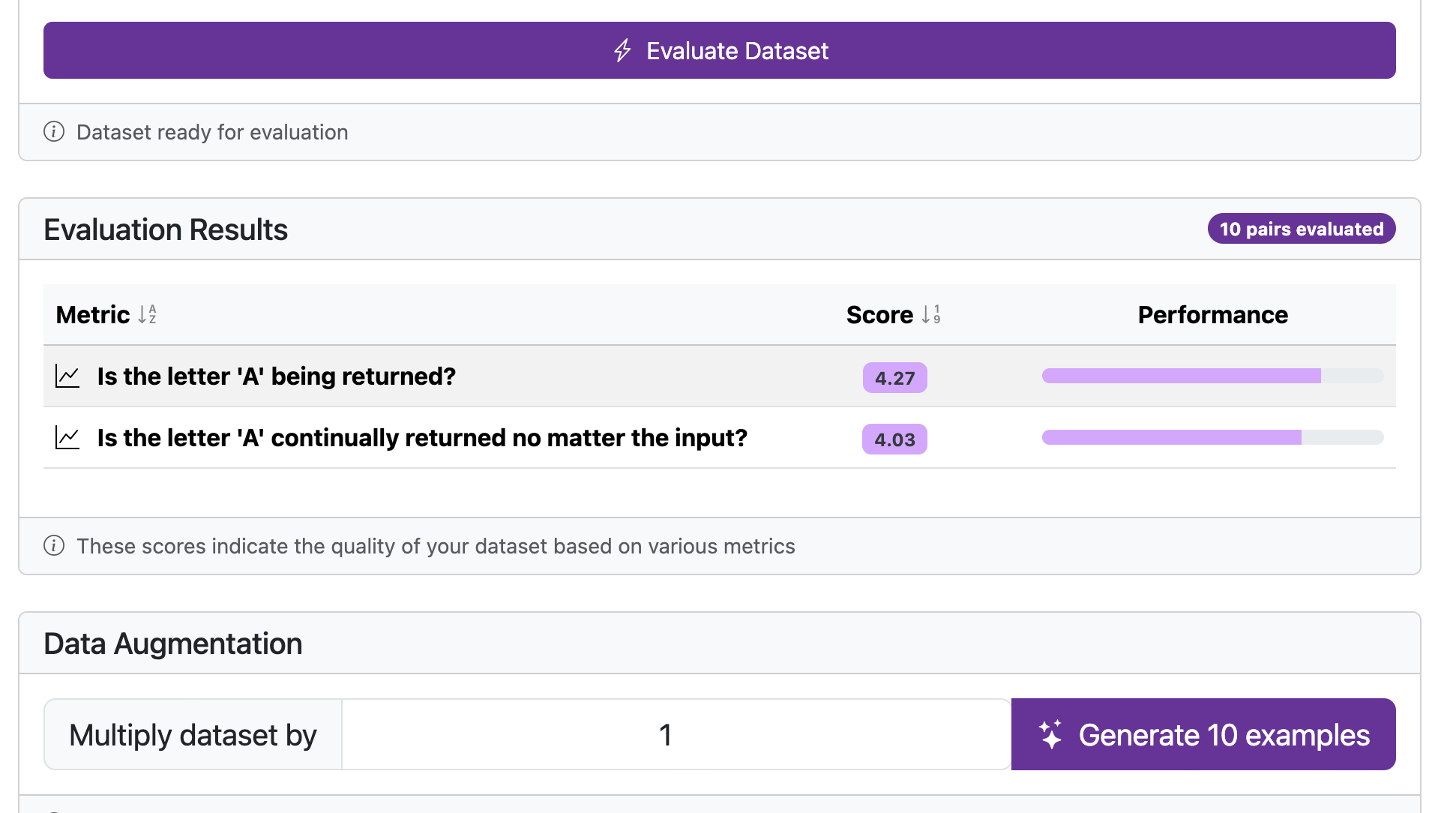The width and height of the screenshot is (1456, 813).
Task: Click chart icon for 'A' continually returned metric
Action: [67, 438]
